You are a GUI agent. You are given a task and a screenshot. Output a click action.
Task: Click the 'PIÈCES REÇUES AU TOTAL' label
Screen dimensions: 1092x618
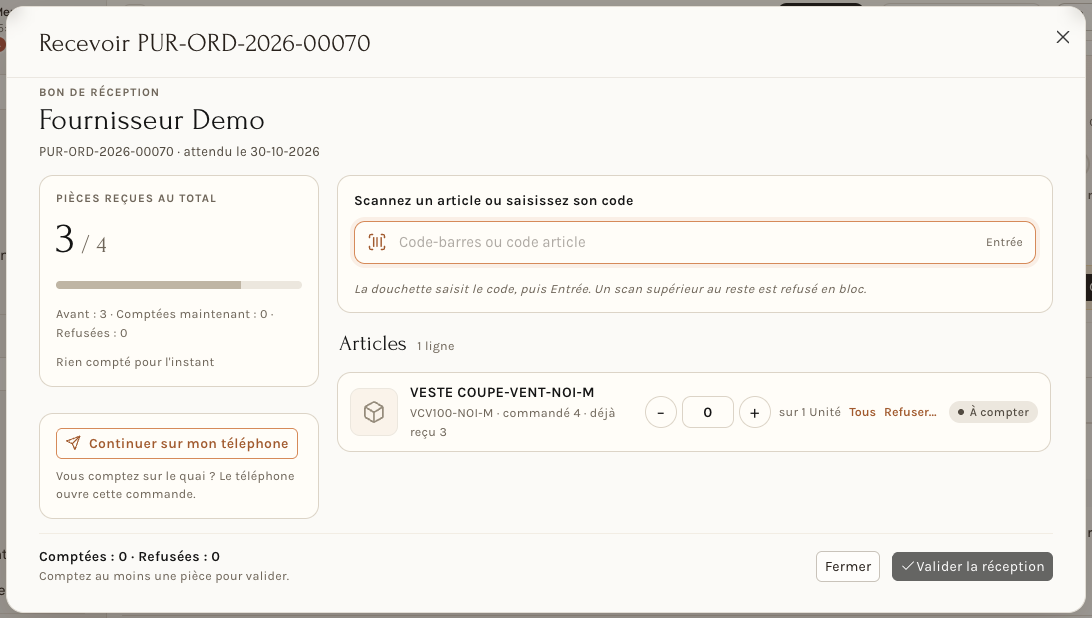(136, 199)
